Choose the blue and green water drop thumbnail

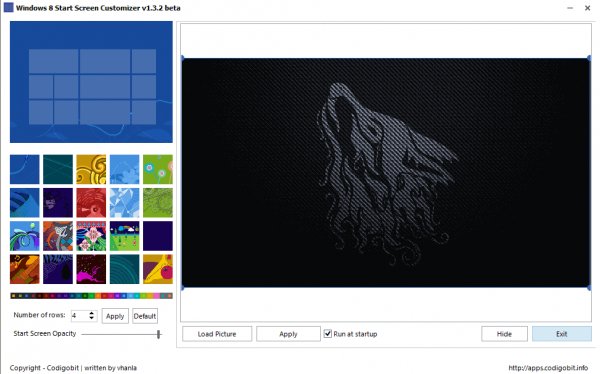click(x=24, y=236)
